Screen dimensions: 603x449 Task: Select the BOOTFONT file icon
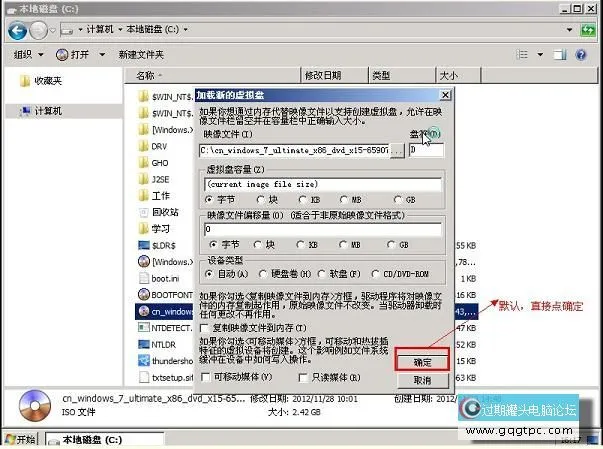(x=143, y=294)
